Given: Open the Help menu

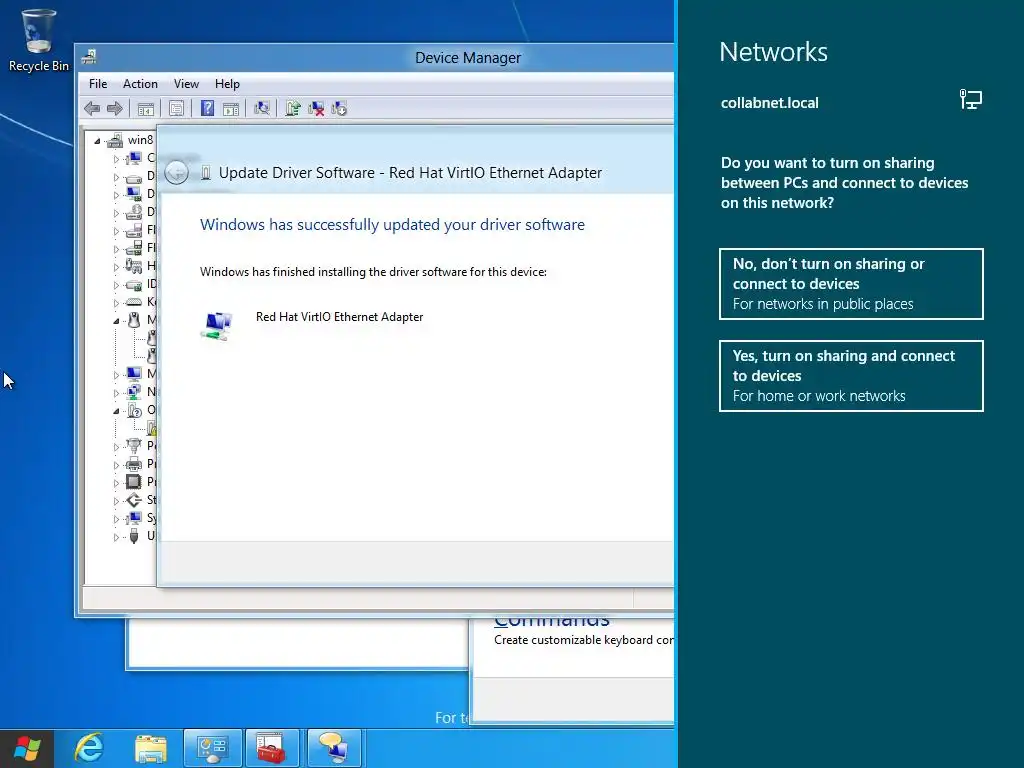Looking at the screenshot, I should click(227, 84).
